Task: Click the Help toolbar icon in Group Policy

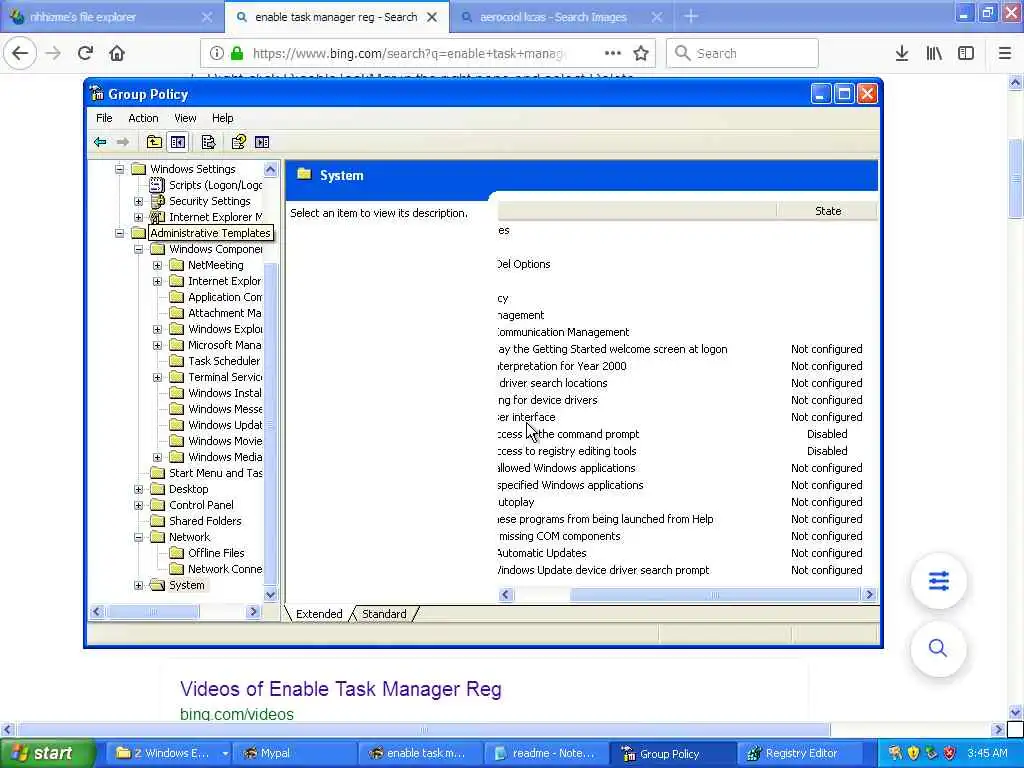Action: [238, 142]
